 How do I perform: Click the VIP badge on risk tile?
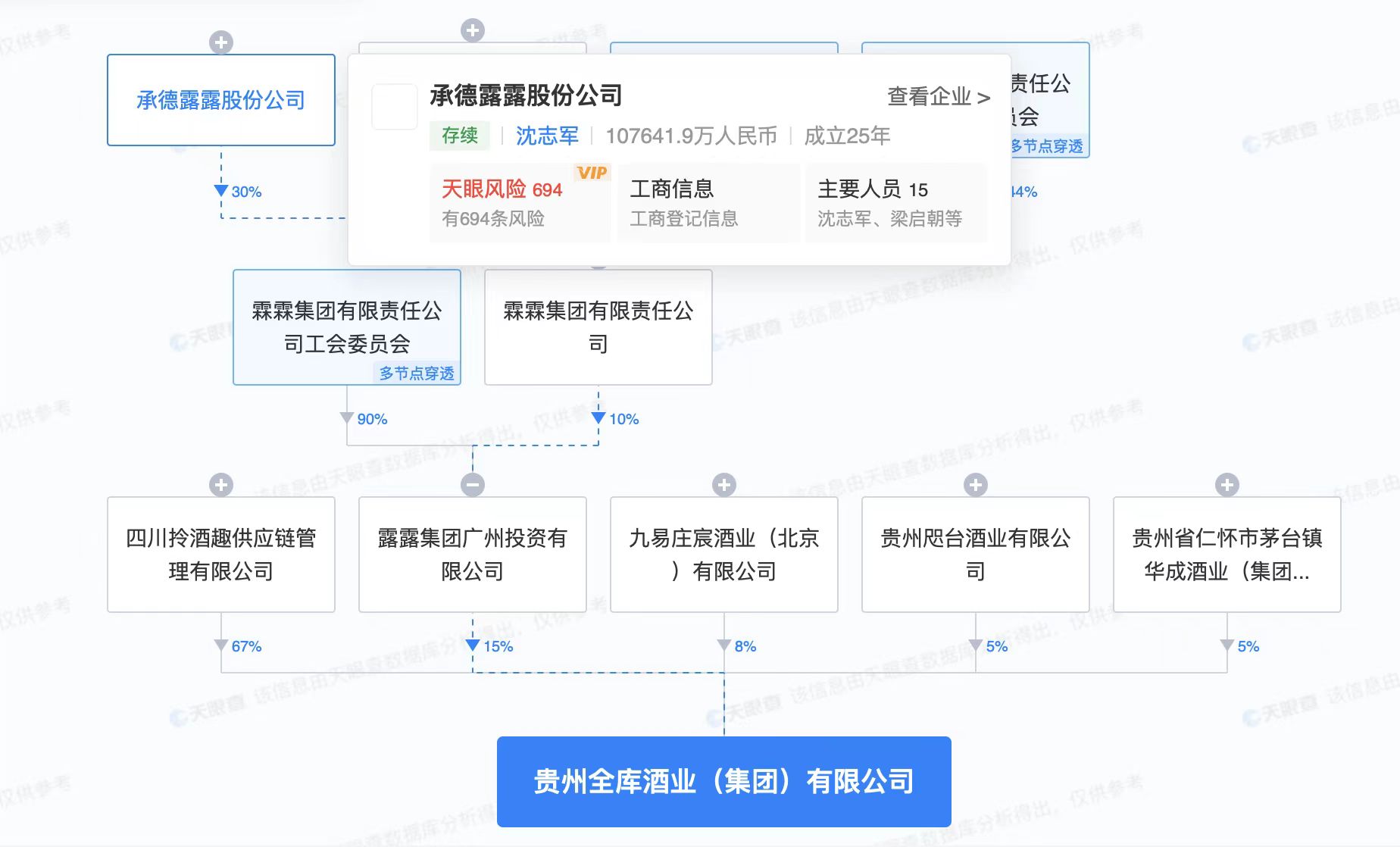(x=592, y=173)
